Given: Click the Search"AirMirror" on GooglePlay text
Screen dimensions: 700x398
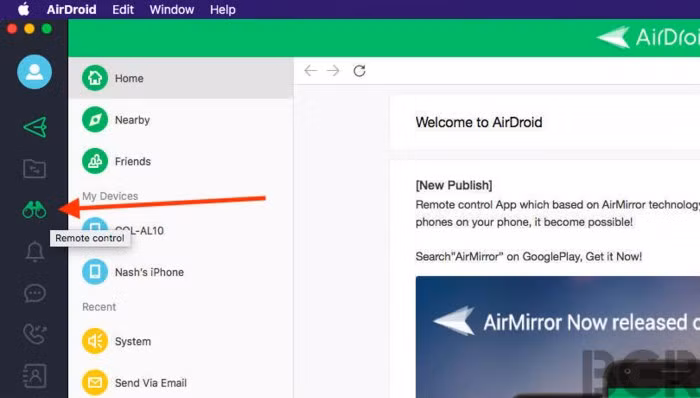Looking at the screenshot, I should 529,257.
